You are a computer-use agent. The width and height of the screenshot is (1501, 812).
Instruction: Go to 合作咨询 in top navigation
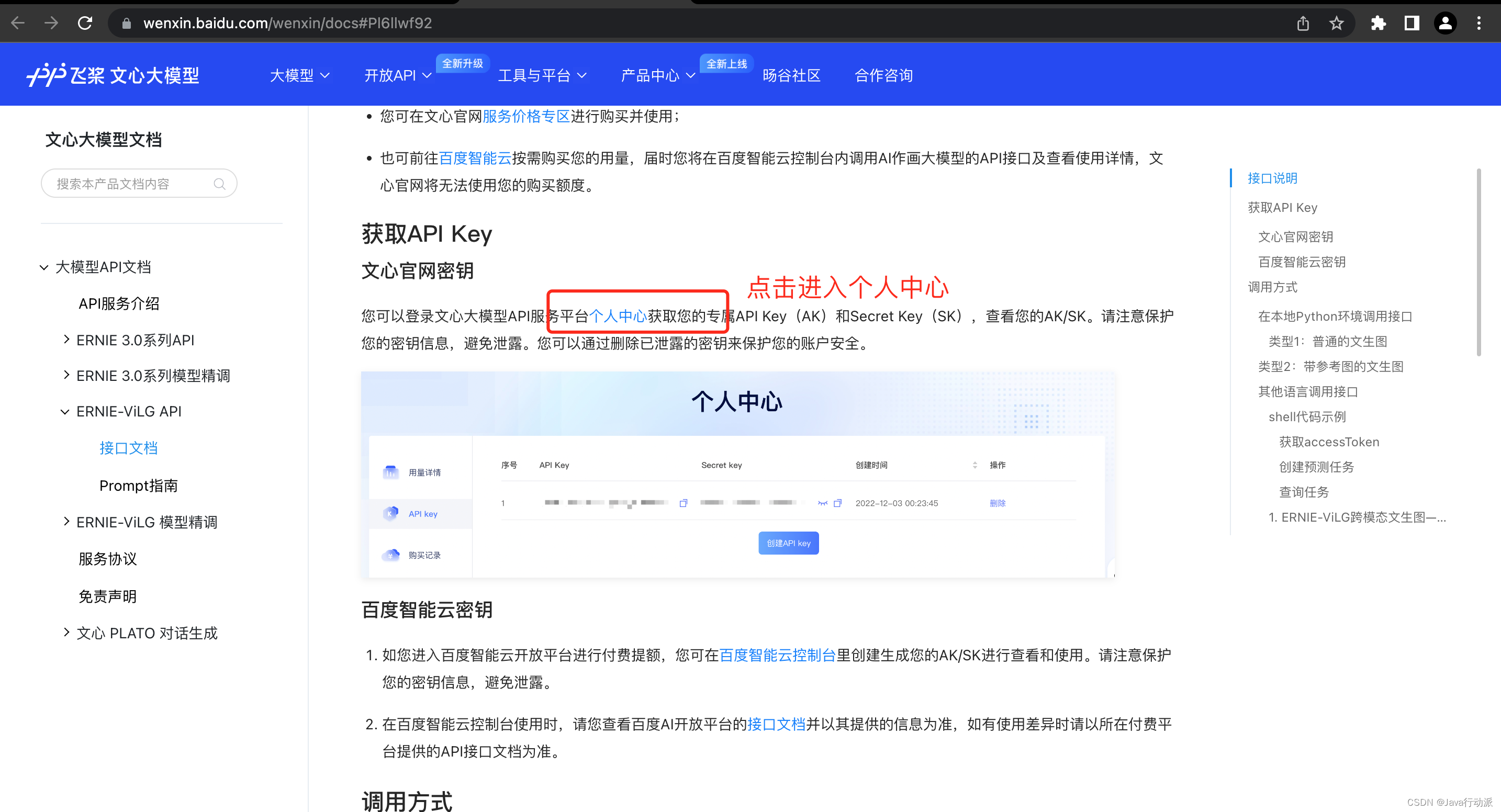click(x=883, y=75)
